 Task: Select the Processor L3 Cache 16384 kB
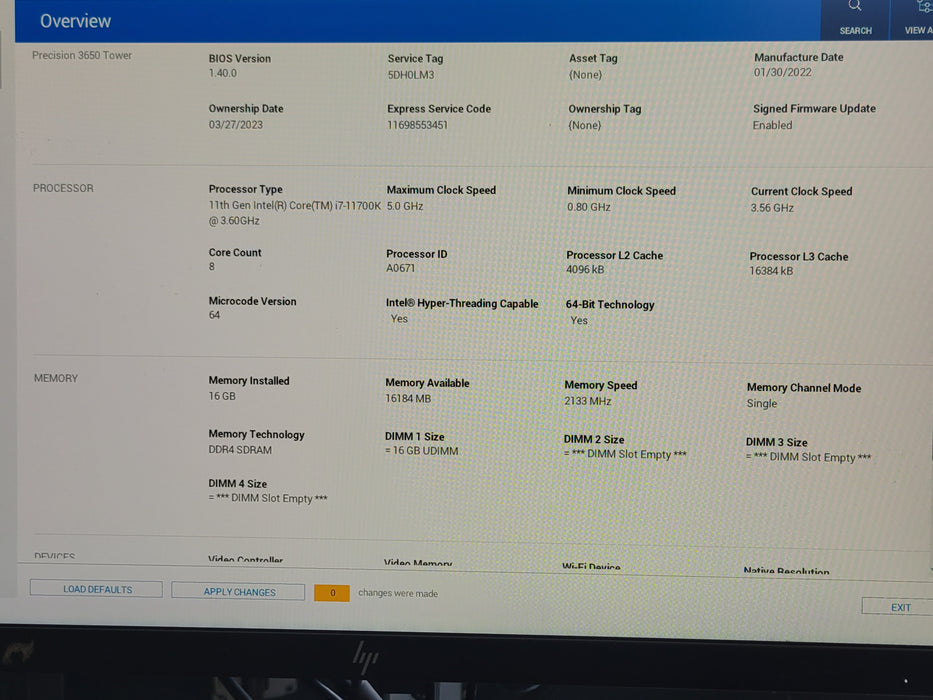(x=771, y=271)
